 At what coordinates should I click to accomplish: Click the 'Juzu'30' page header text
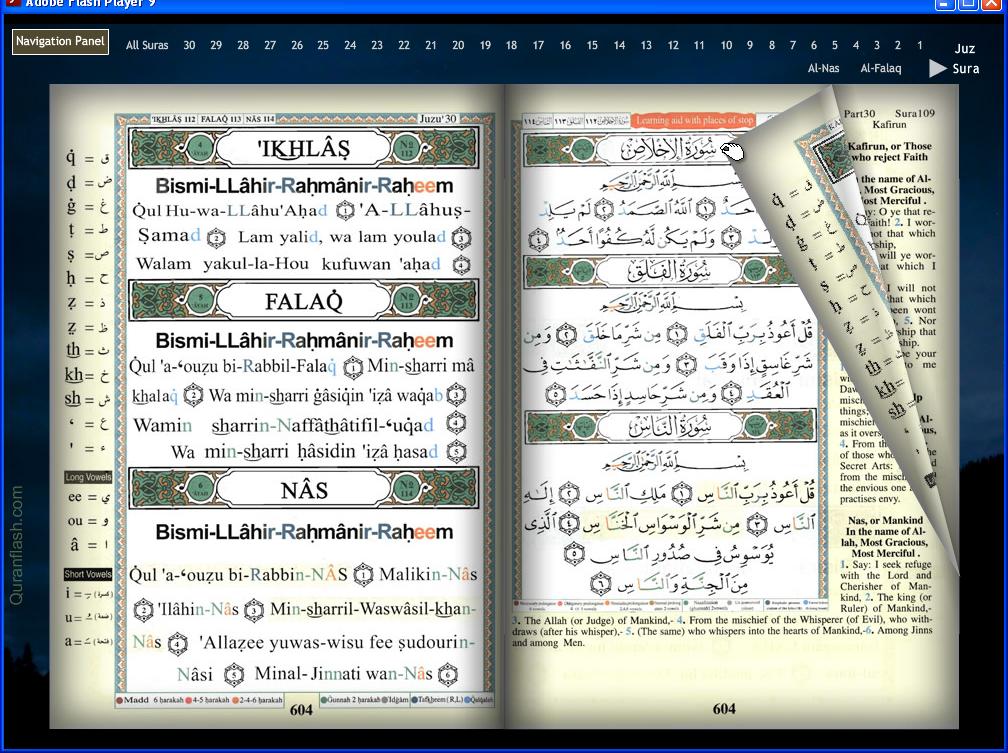coord(438,119)
